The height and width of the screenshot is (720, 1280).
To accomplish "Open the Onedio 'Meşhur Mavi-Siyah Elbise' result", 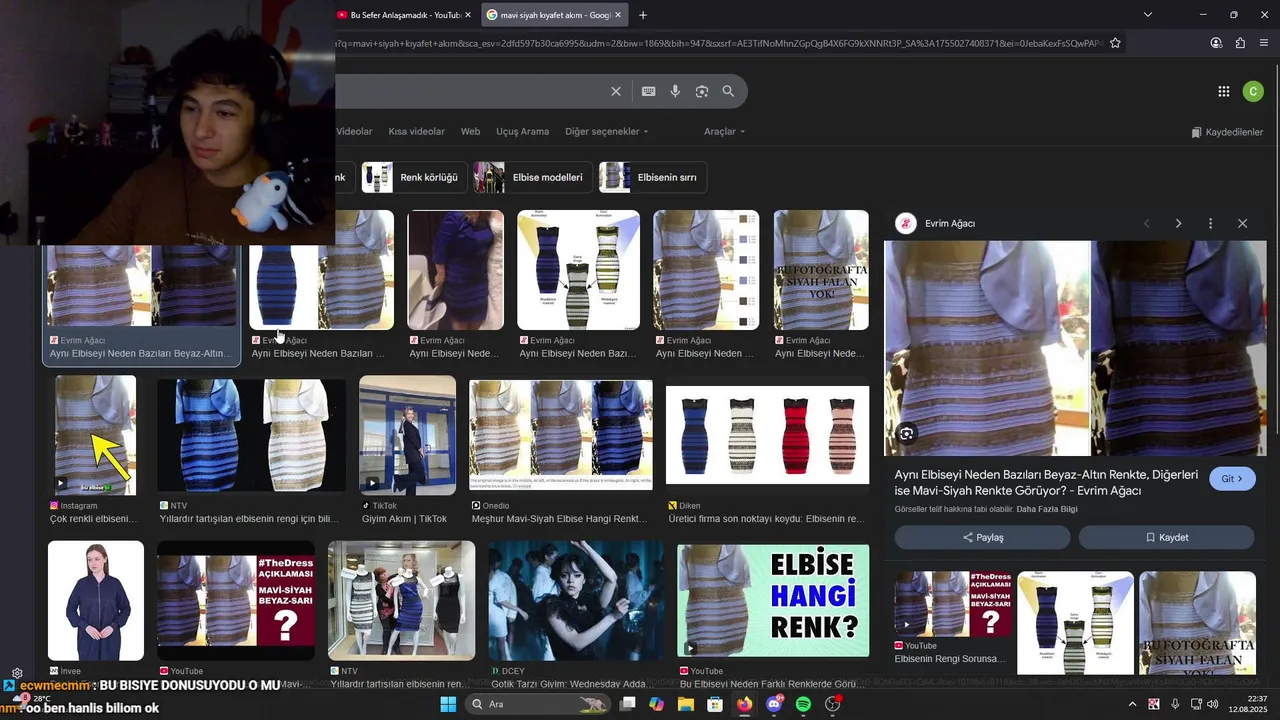I will (561, 435).
